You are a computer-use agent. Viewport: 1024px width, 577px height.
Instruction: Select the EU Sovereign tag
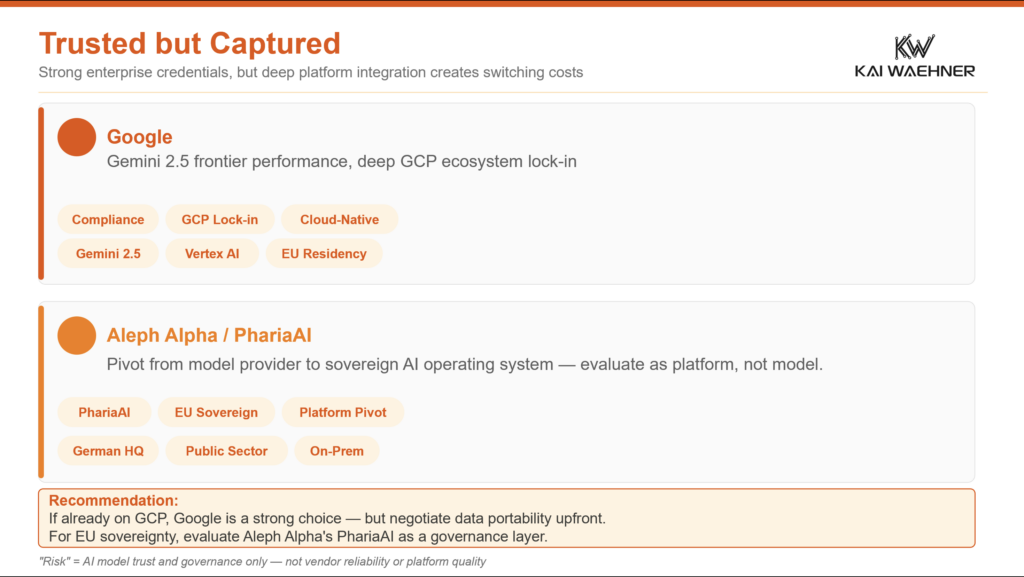216,412
